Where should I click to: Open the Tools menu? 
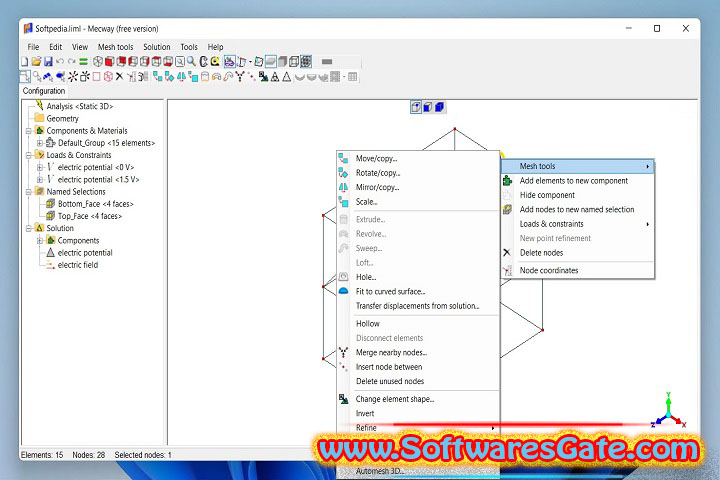click(x=189, y=47)
